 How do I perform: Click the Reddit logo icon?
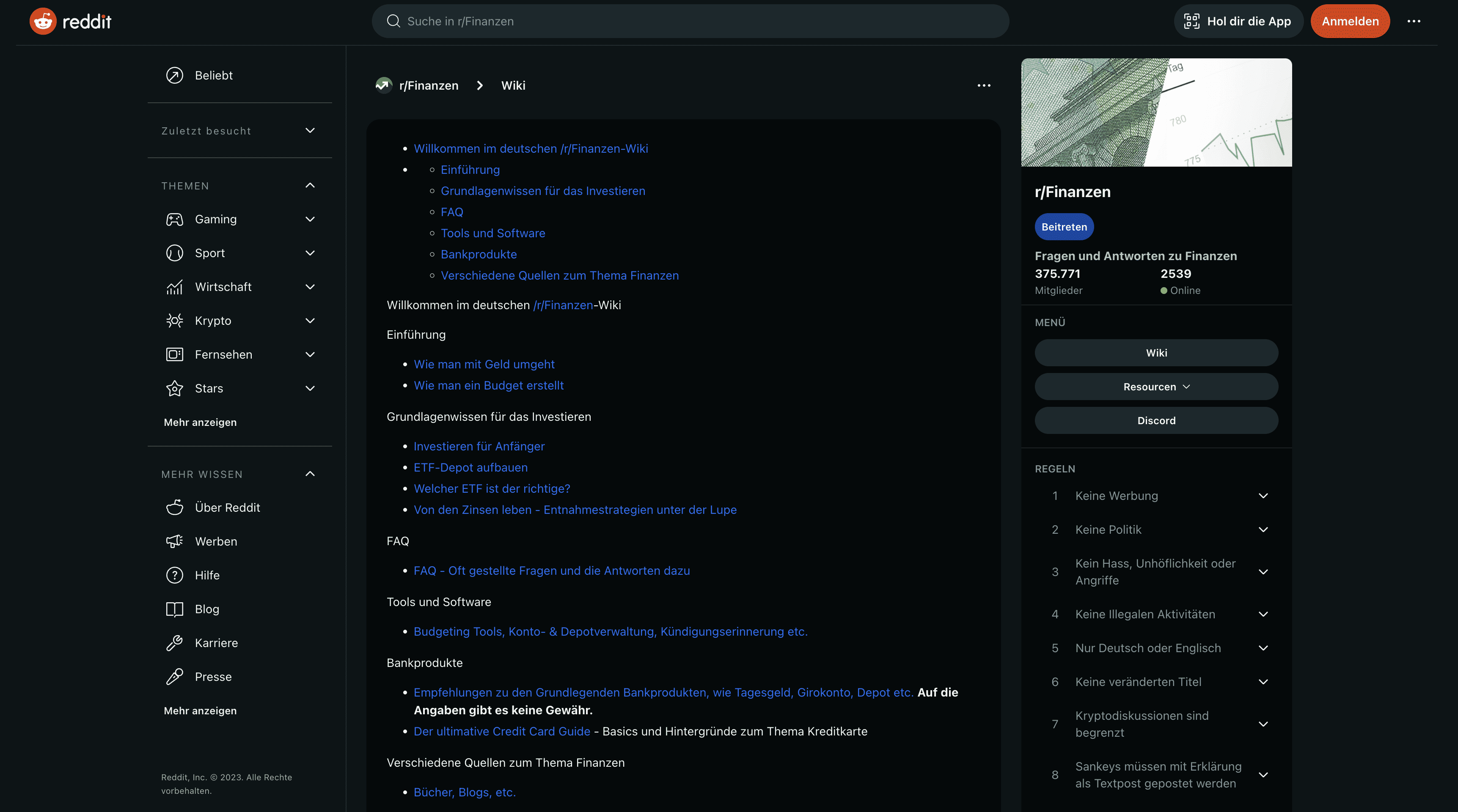click(x=42, y=21)
